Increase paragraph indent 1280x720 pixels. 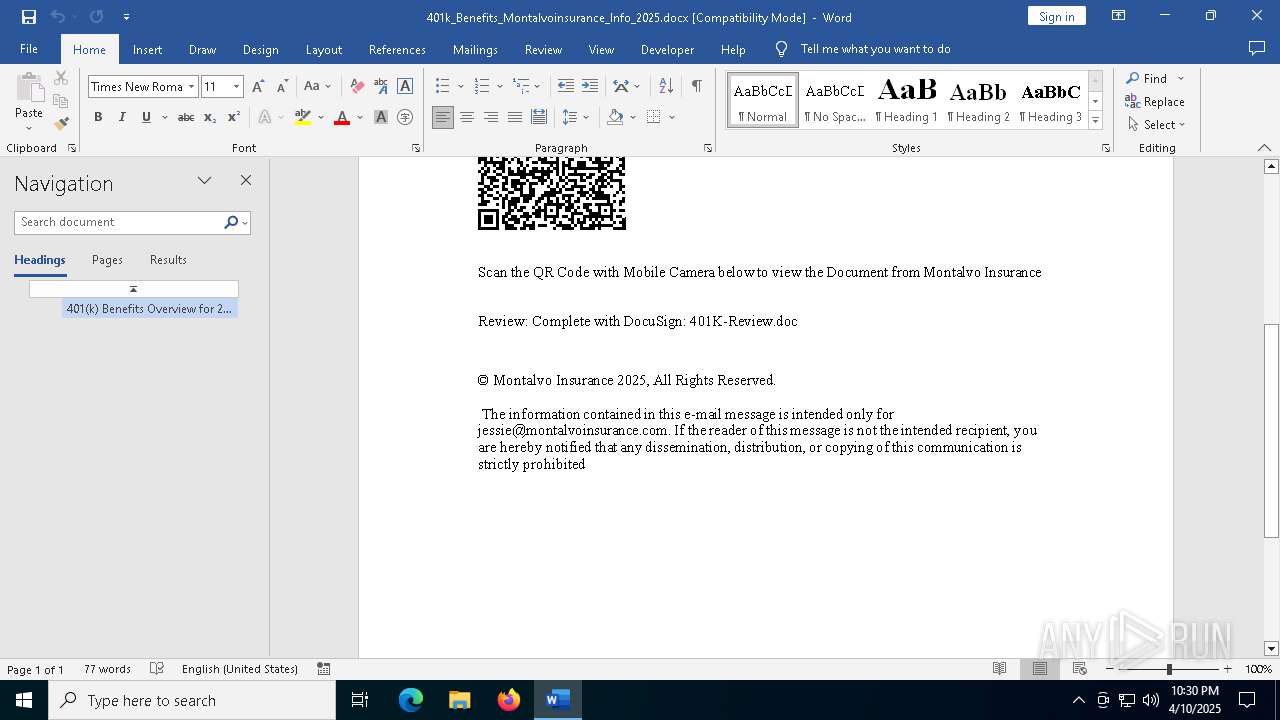tap(590, 87)
